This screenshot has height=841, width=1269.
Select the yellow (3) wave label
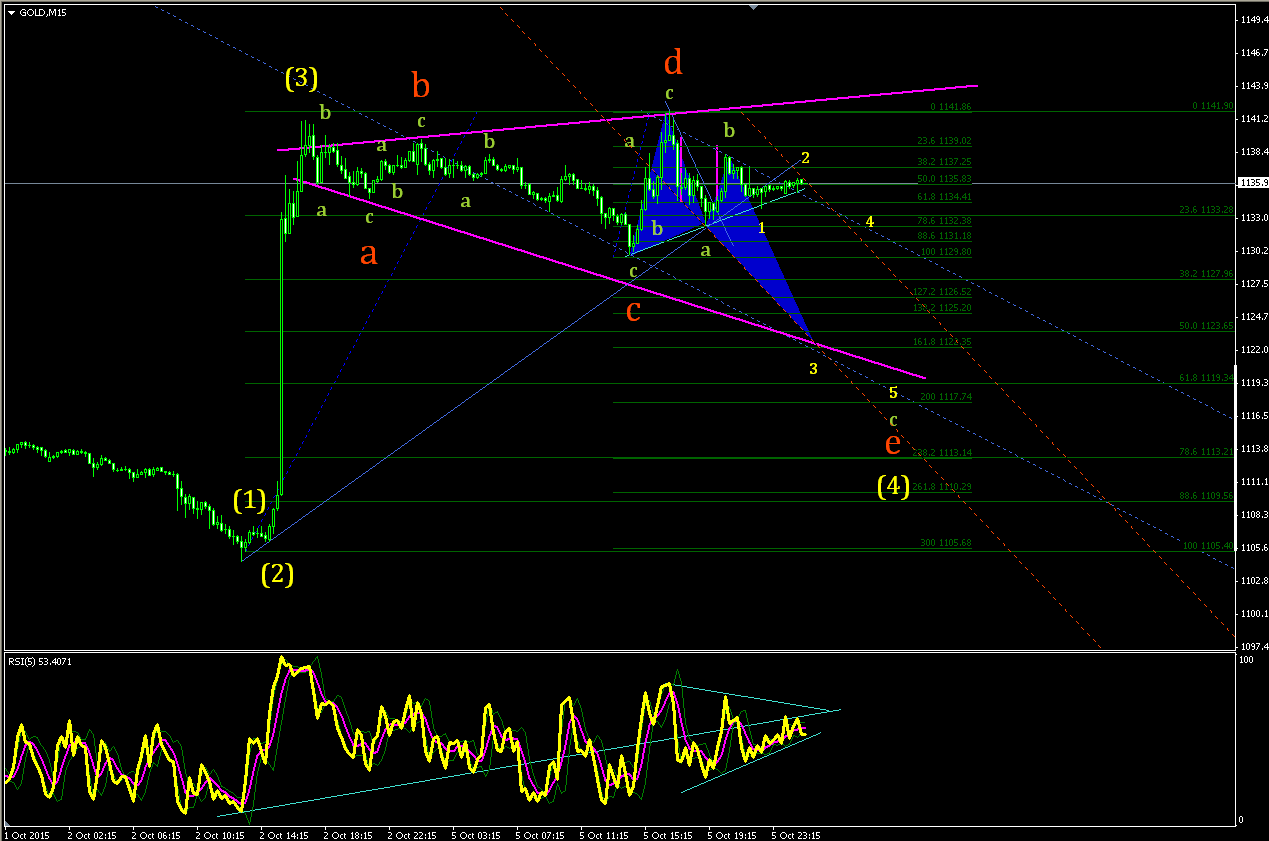(301, 77)
